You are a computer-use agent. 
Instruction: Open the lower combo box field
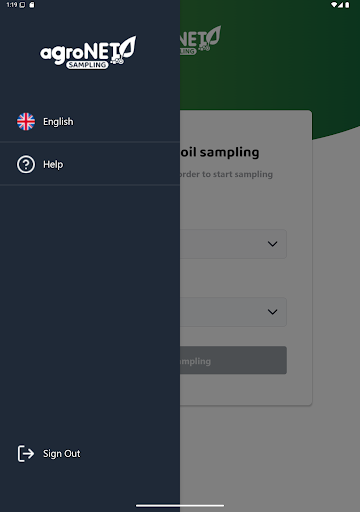233,312
